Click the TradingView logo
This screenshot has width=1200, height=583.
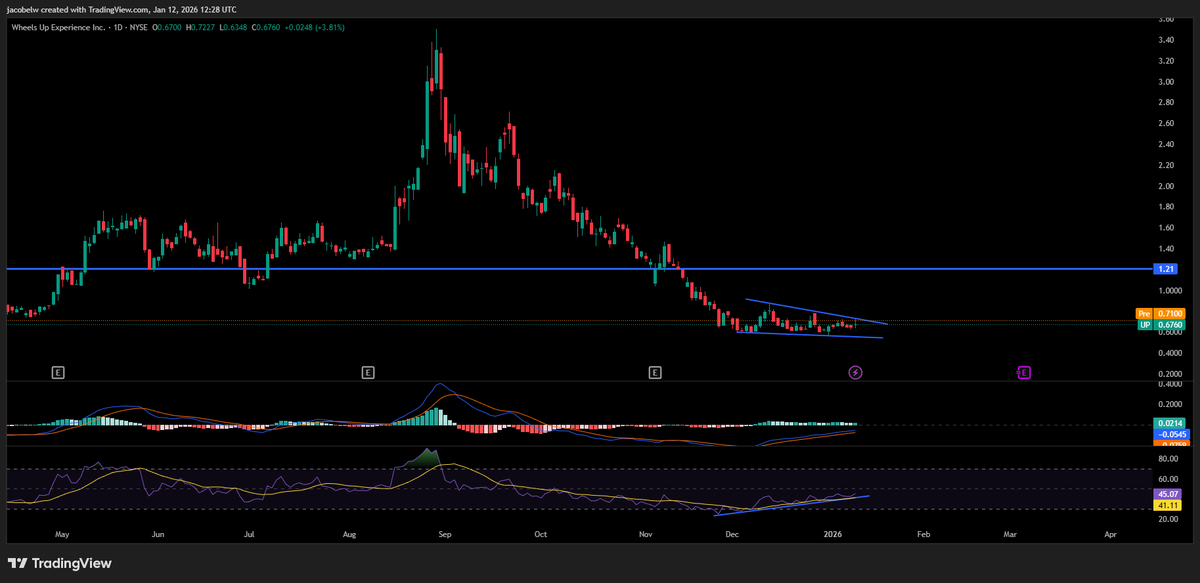[60, 563]
